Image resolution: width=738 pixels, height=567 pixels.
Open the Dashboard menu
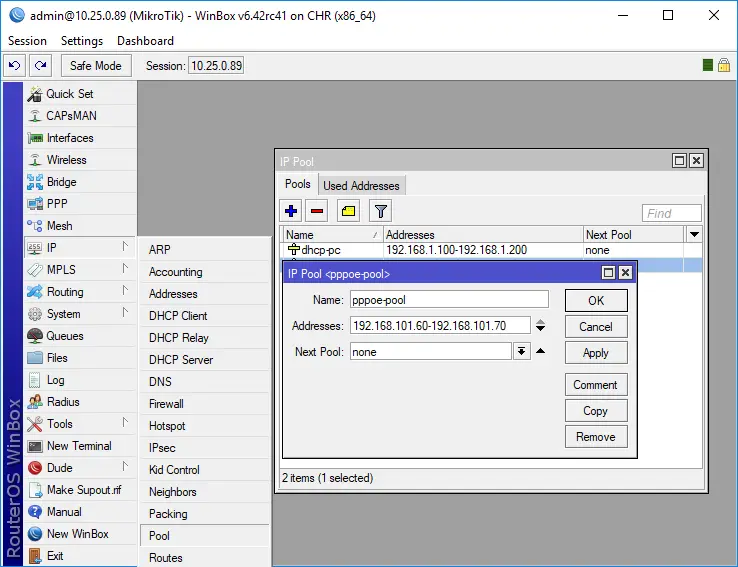click(x=145, y=41)
